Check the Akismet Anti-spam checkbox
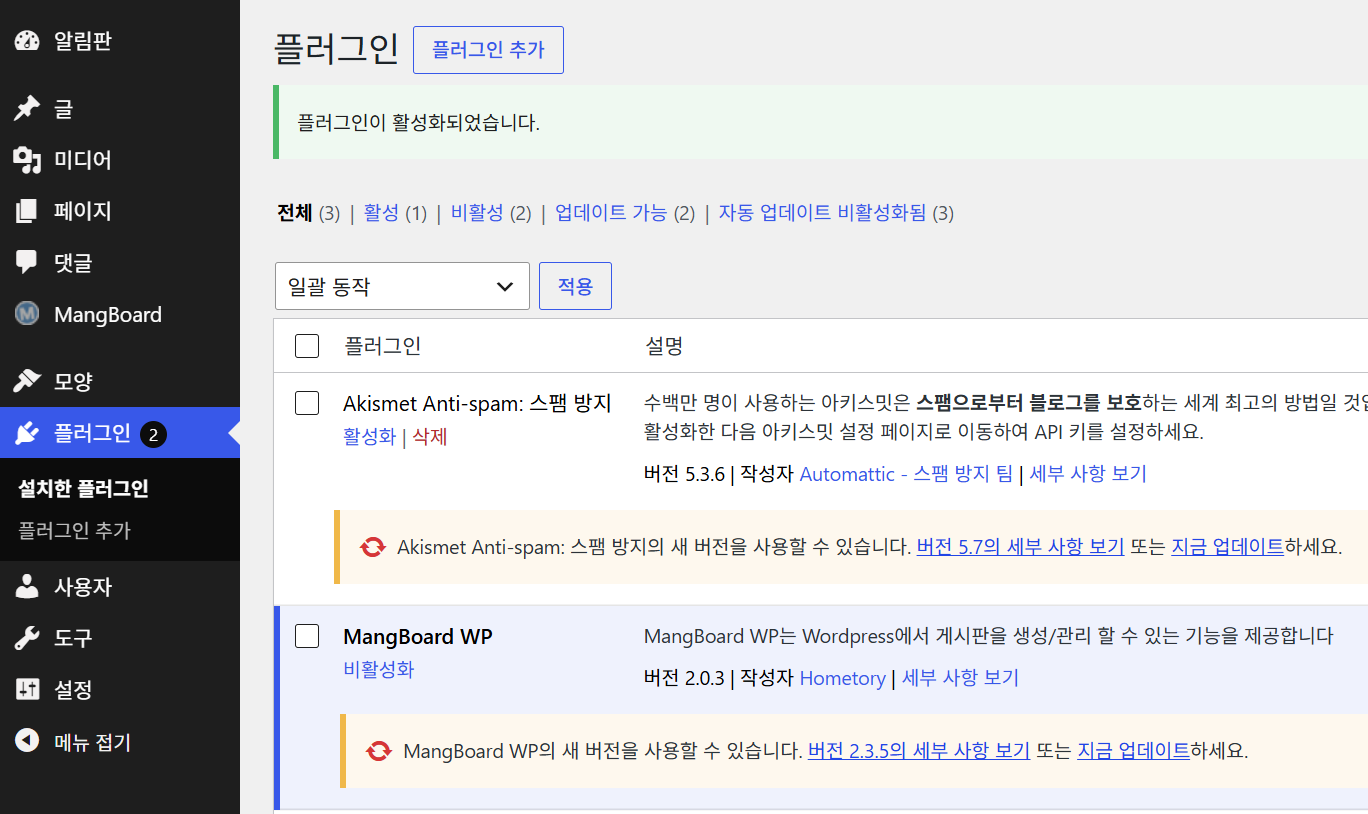Screen dimensions: 1368x814 coord(307,403)
